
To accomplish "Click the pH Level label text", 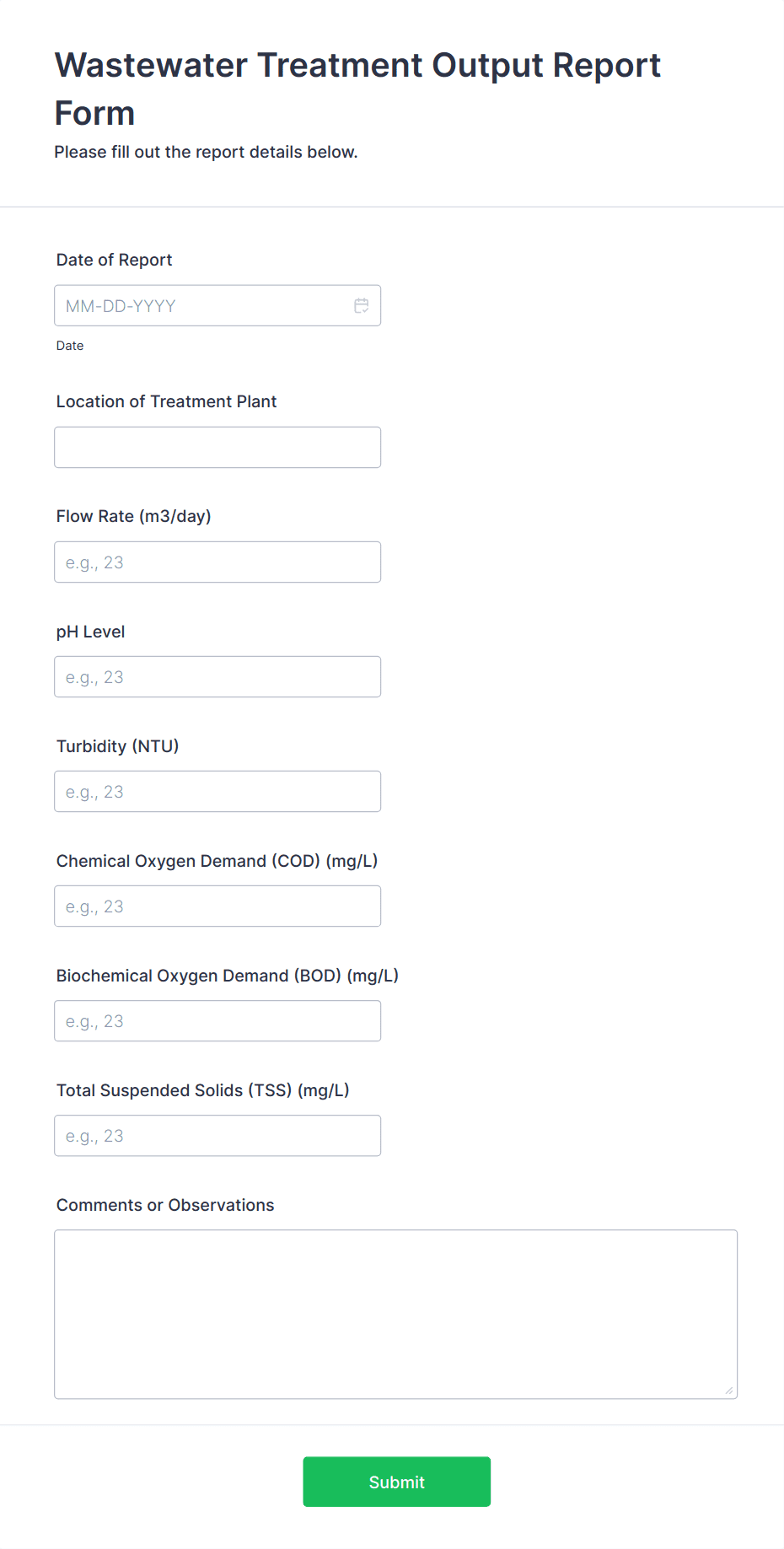I will coord(90,631).
